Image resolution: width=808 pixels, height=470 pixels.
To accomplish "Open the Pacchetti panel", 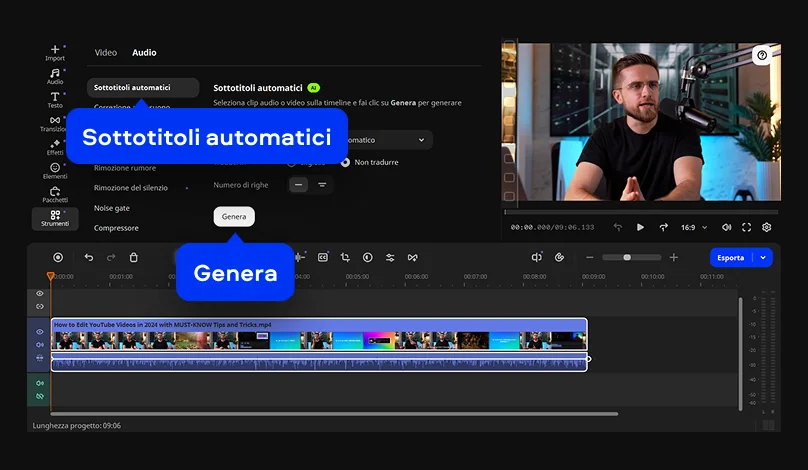I will coord(55,194).
